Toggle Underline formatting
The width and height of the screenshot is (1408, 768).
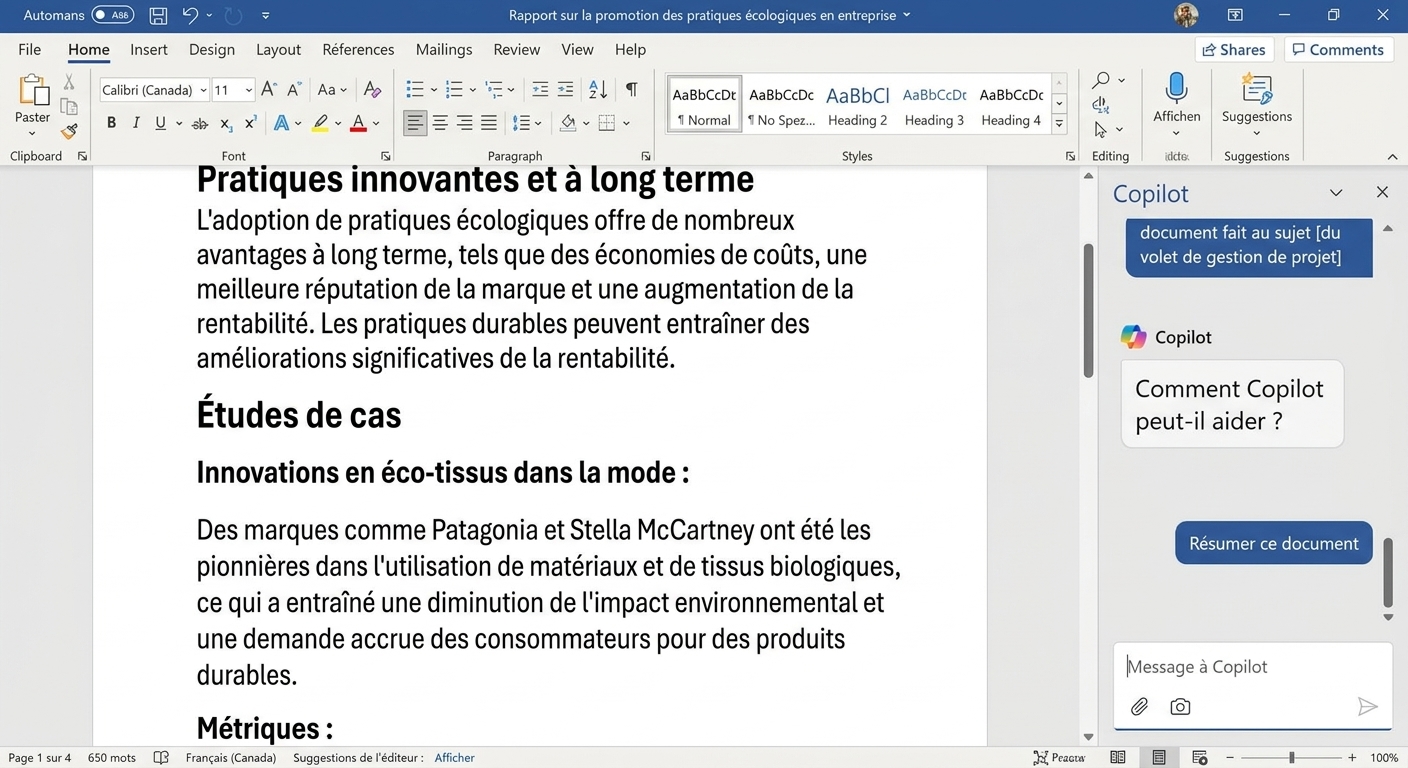[160, 124]
